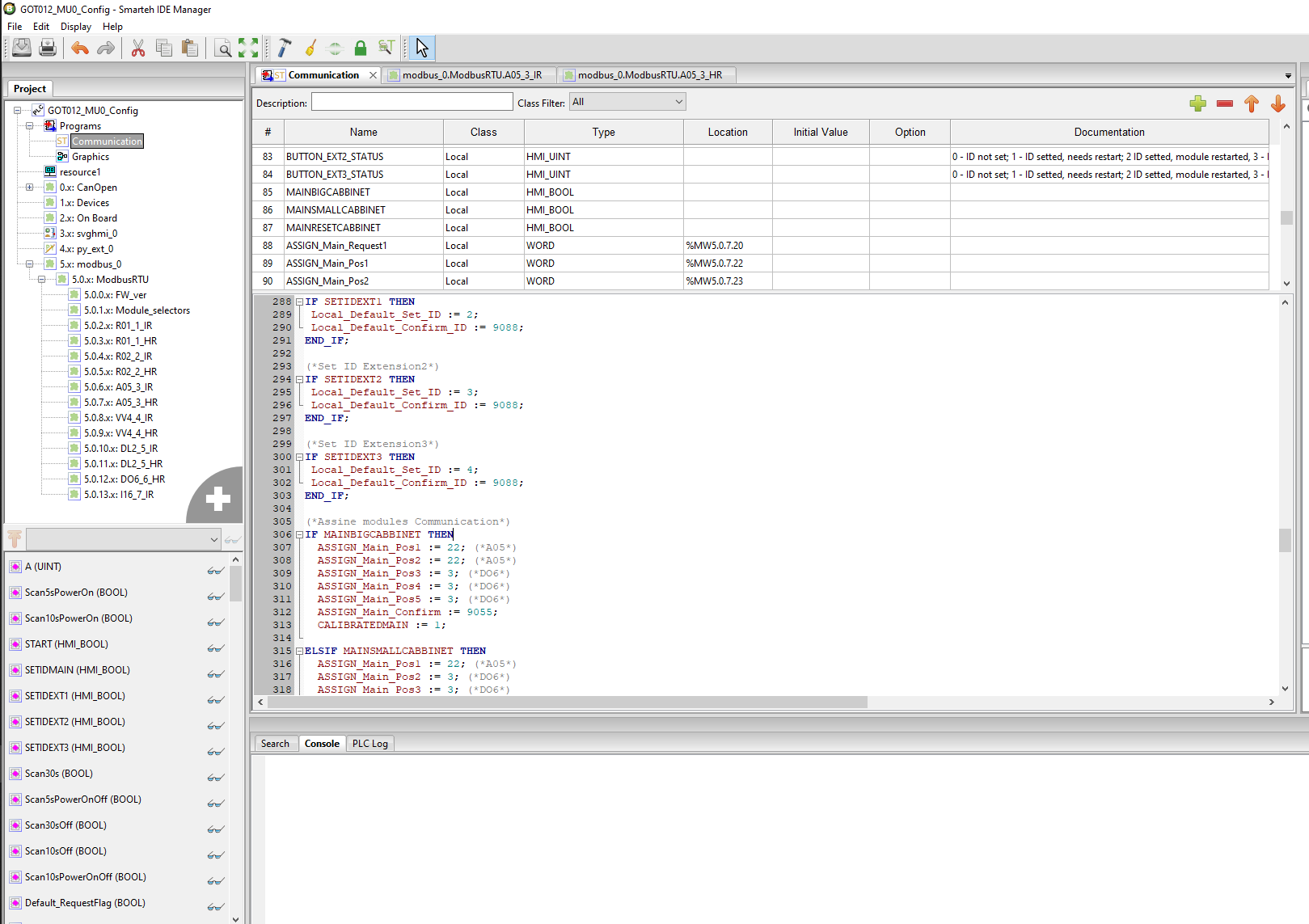Open the Display menu
The height and width of the screenshot is (924, 1309).
point(75,27)
